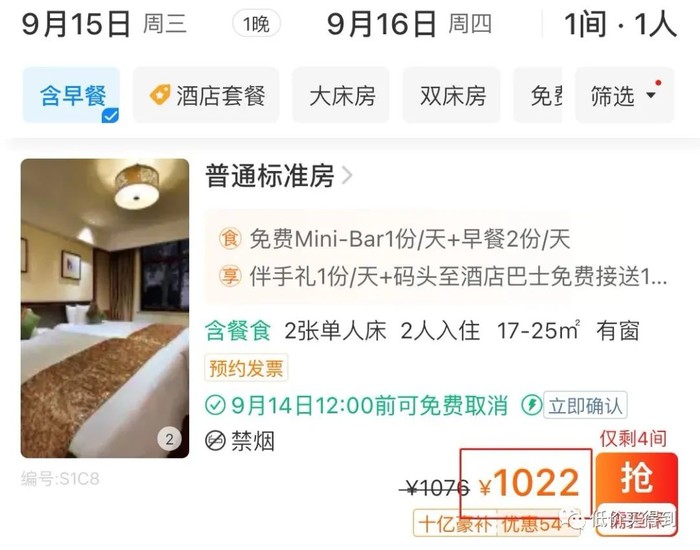700x550 pixels.
Task: Enable the 大床房 filter chip
Action: 341,95
